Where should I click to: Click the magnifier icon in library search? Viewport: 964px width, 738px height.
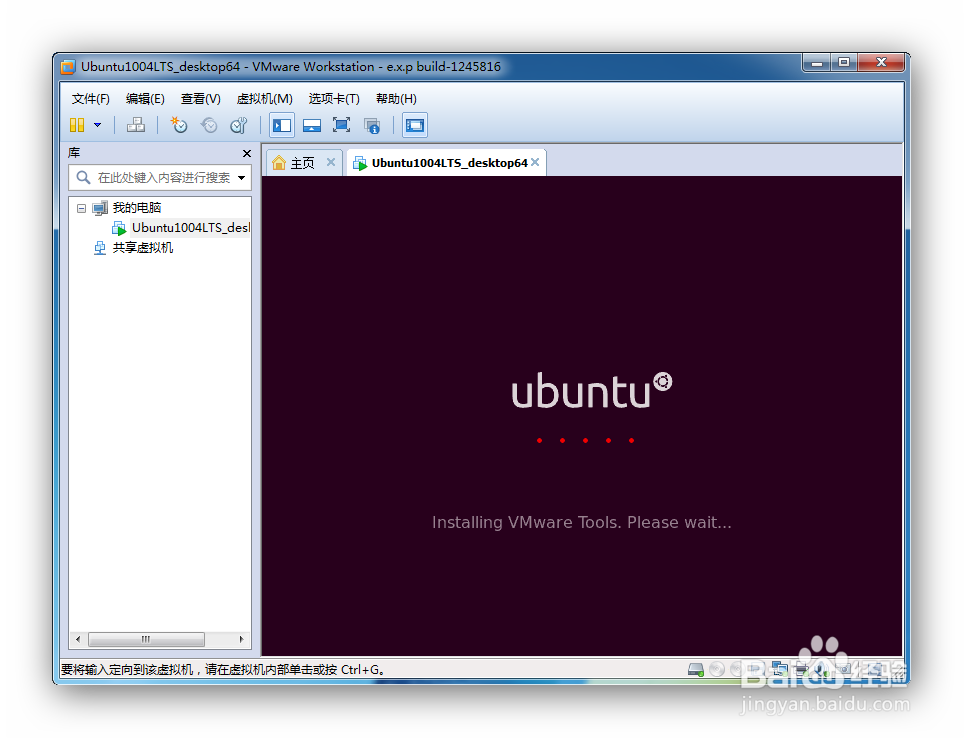pyautogui.click(x=83, y=178)
